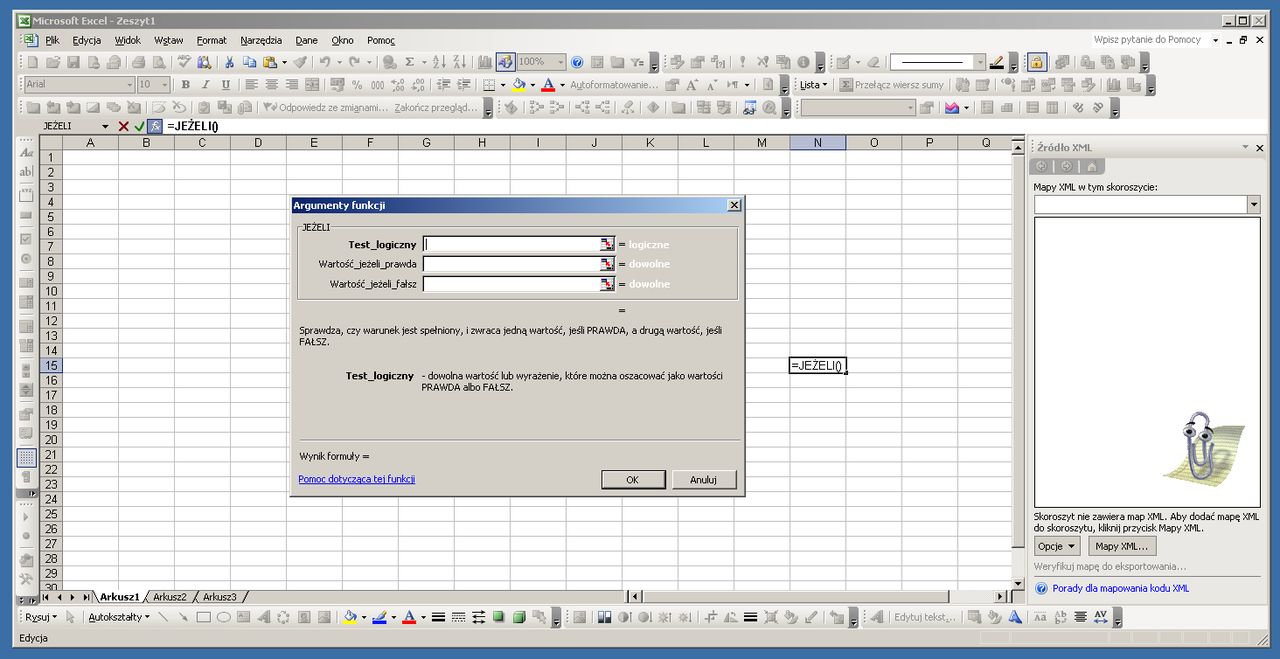Toggle bold formatting in the toolbar
This screenshot has width=1280, height=659.
(185, 85)
